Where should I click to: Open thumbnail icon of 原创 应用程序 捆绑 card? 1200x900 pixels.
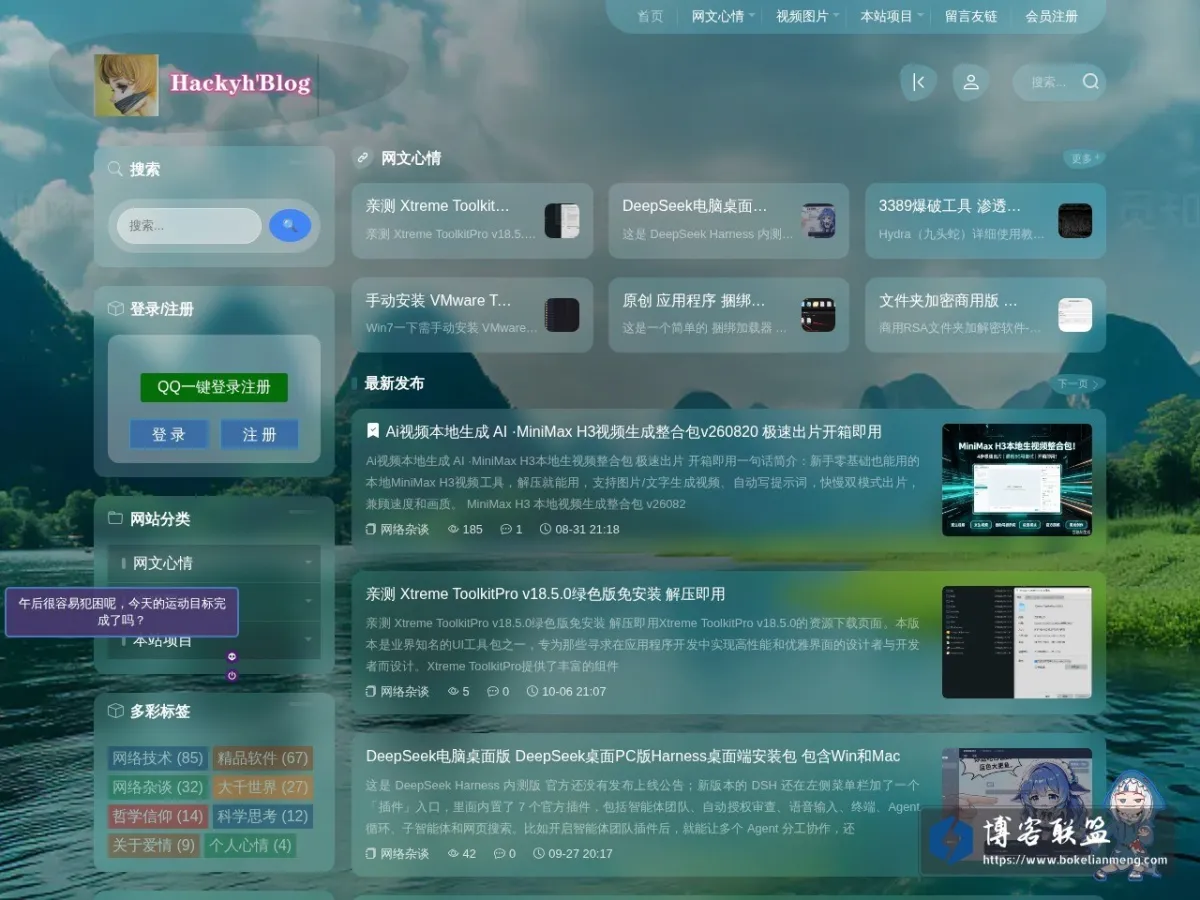tap(818, 315)
